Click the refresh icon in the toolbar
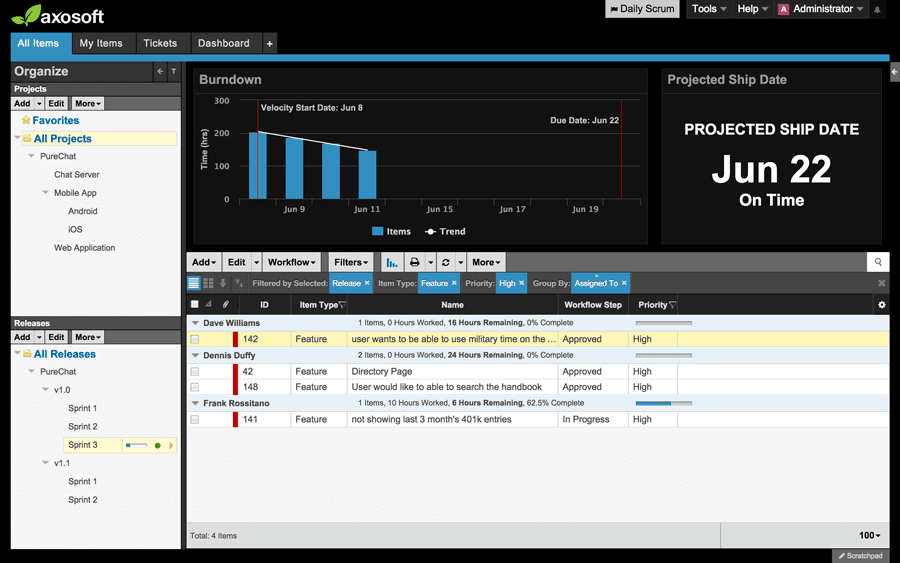900x563 pixels. coord(445,262)
